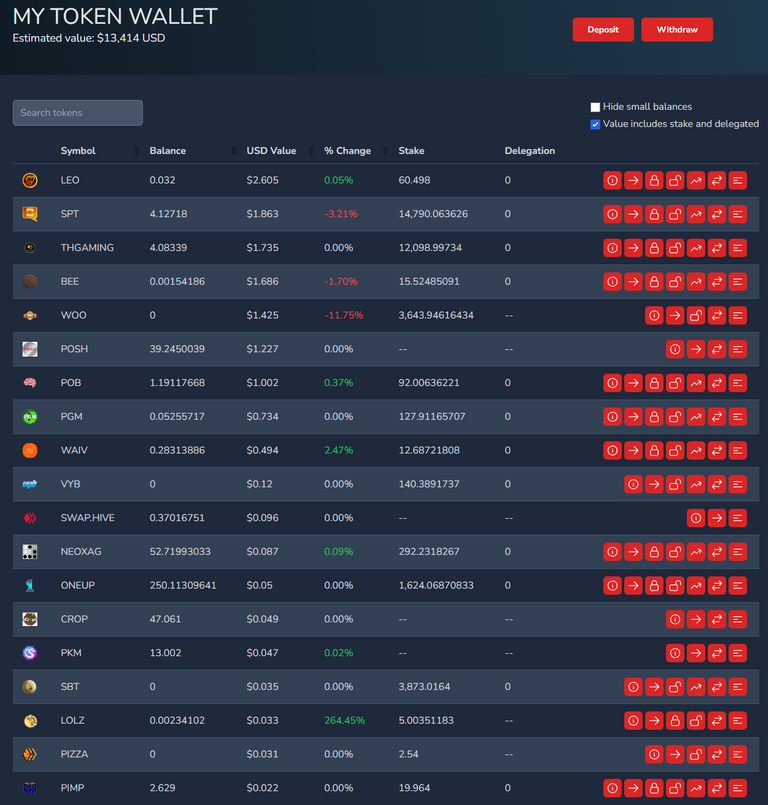Enable the Hide small balances checkbox
768x805 pixels.
[x=595, y=107]
